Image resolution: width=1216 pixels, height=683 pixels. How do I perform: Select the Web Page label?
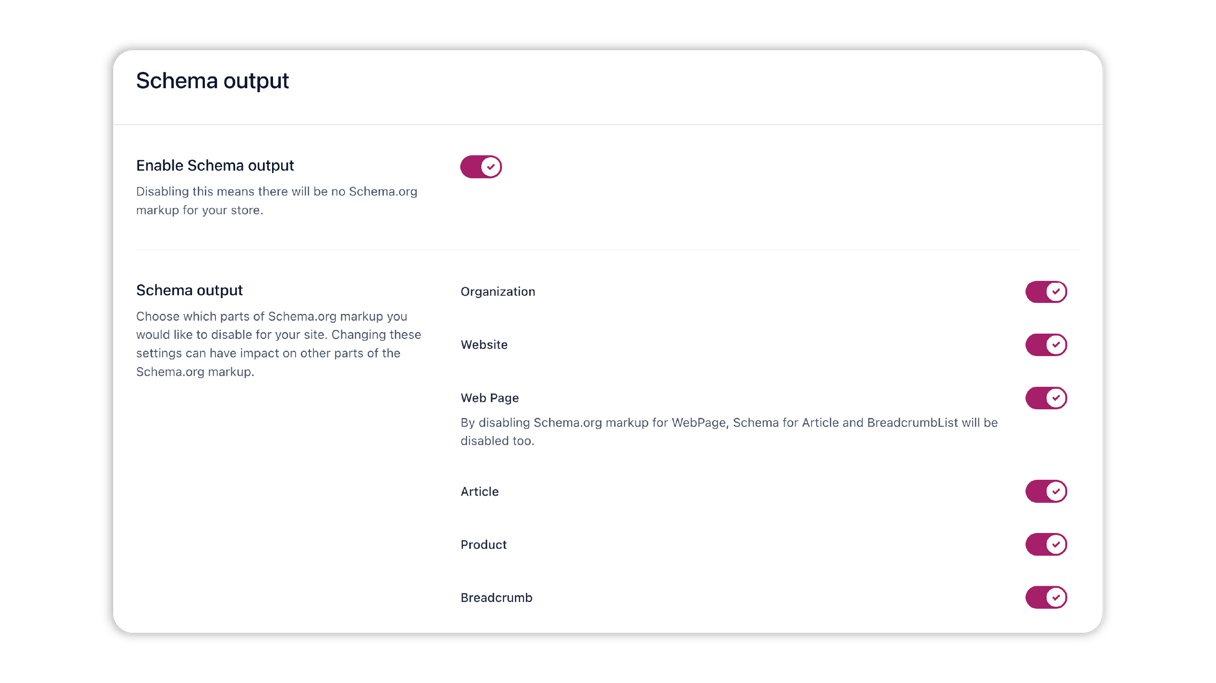click(490, 398)
